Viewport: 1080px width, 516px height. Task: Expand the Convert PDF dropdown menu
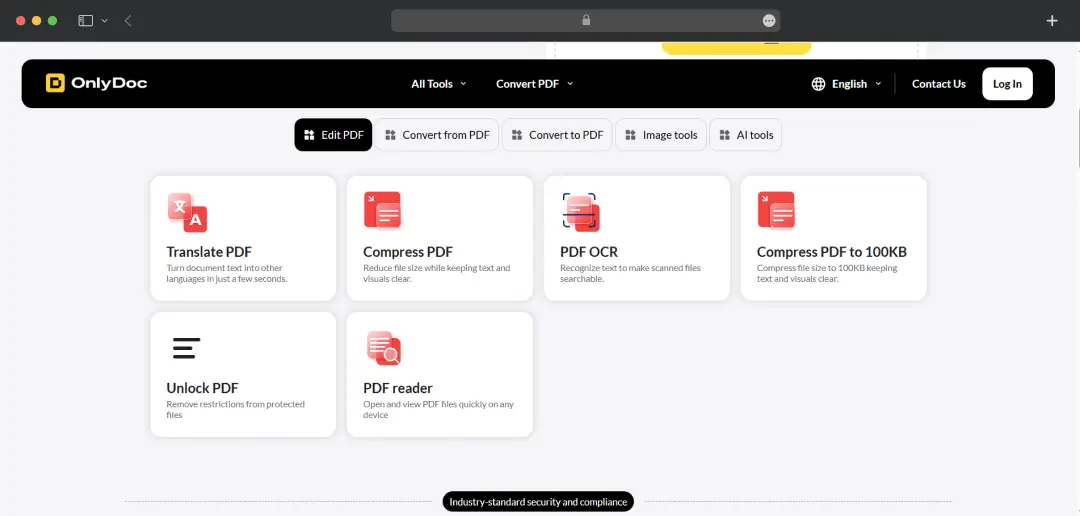534,84
